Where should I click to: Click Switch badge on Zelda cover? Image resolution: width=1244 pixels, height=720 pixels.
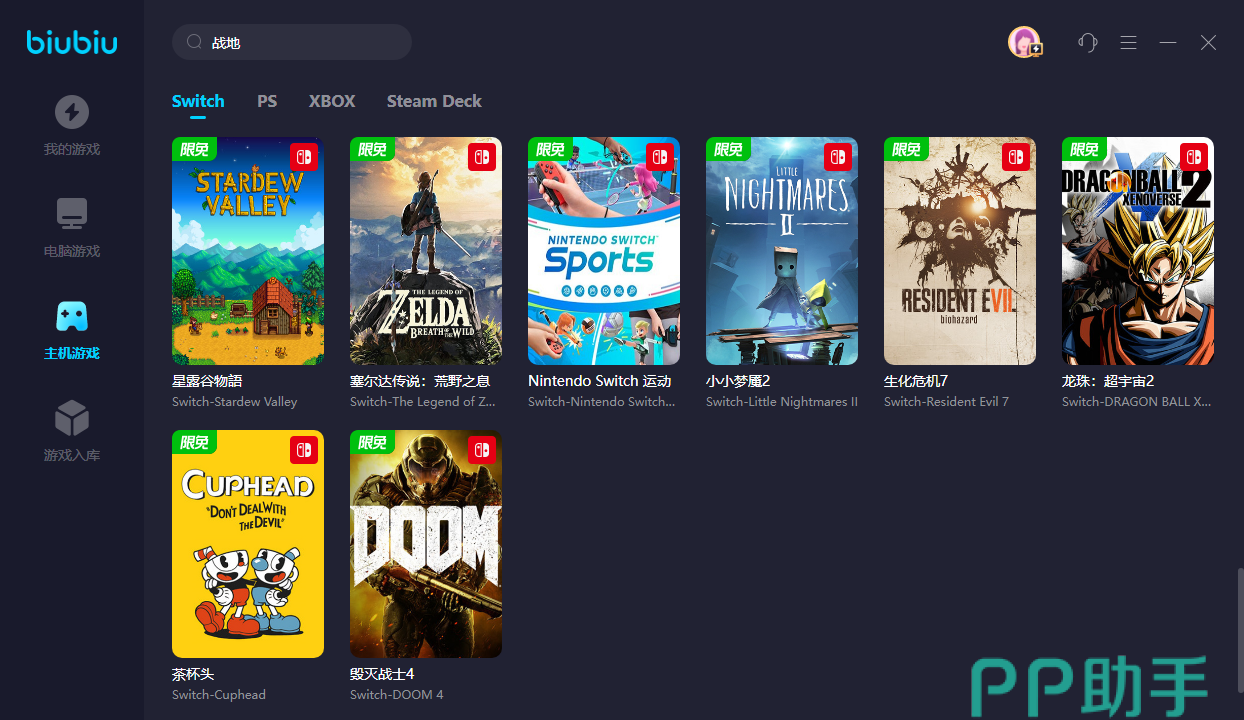(x=482, y=157)
